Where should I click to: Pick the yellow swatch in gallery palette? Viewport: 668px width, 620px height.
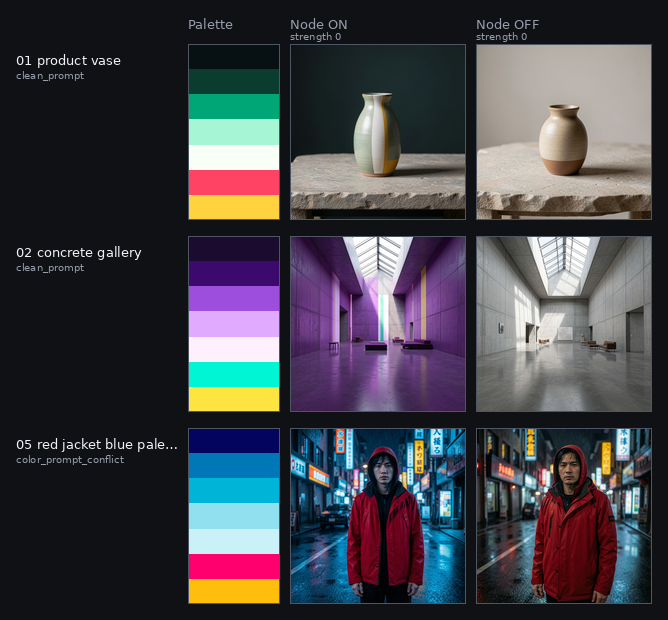click(x=234, y=399)
